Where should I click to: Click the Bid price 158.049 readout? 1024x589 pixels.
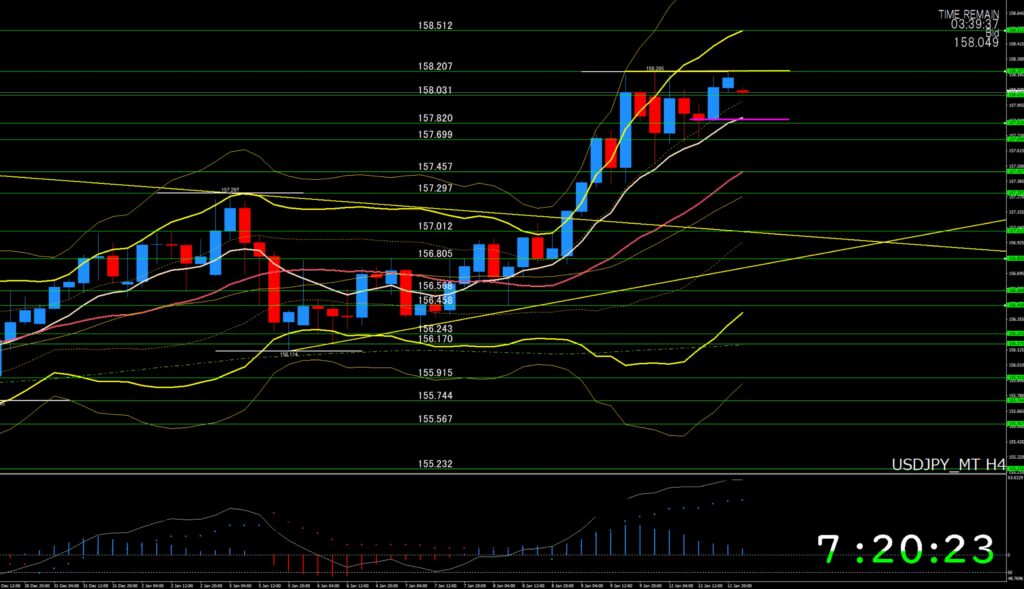coord(975,42)
